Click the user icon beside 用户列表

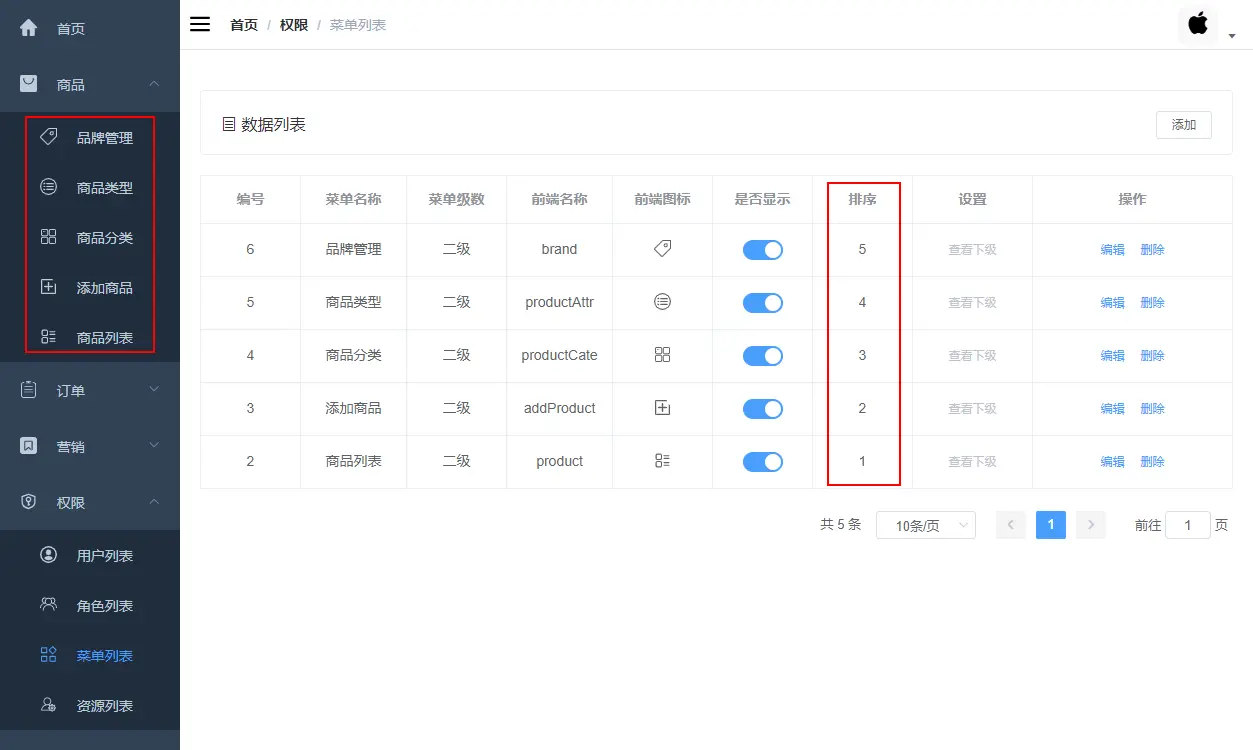pyautogui.click(x=48, y=555)
